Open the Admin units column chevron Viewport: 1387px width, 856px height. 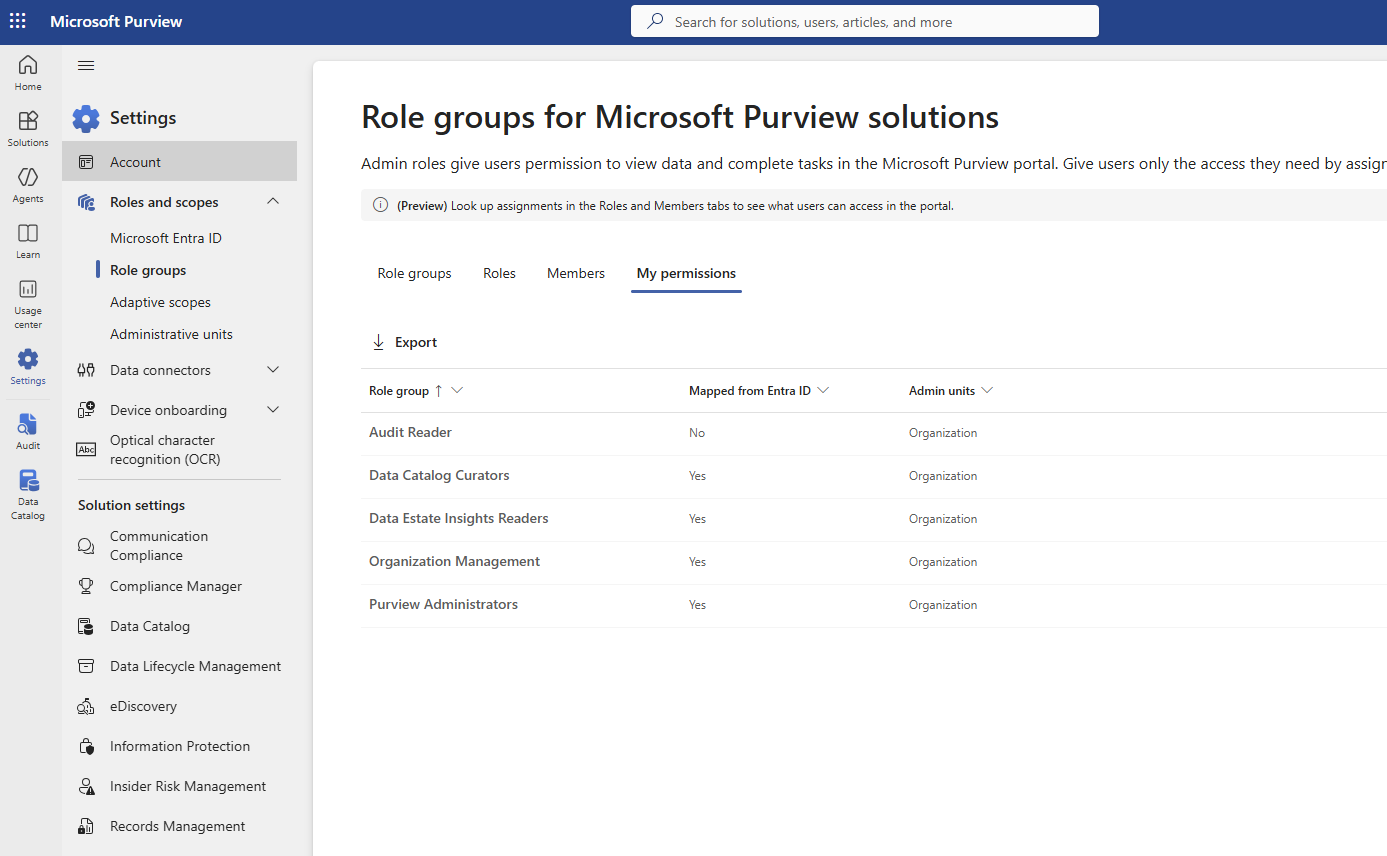[x=987, y=391]
